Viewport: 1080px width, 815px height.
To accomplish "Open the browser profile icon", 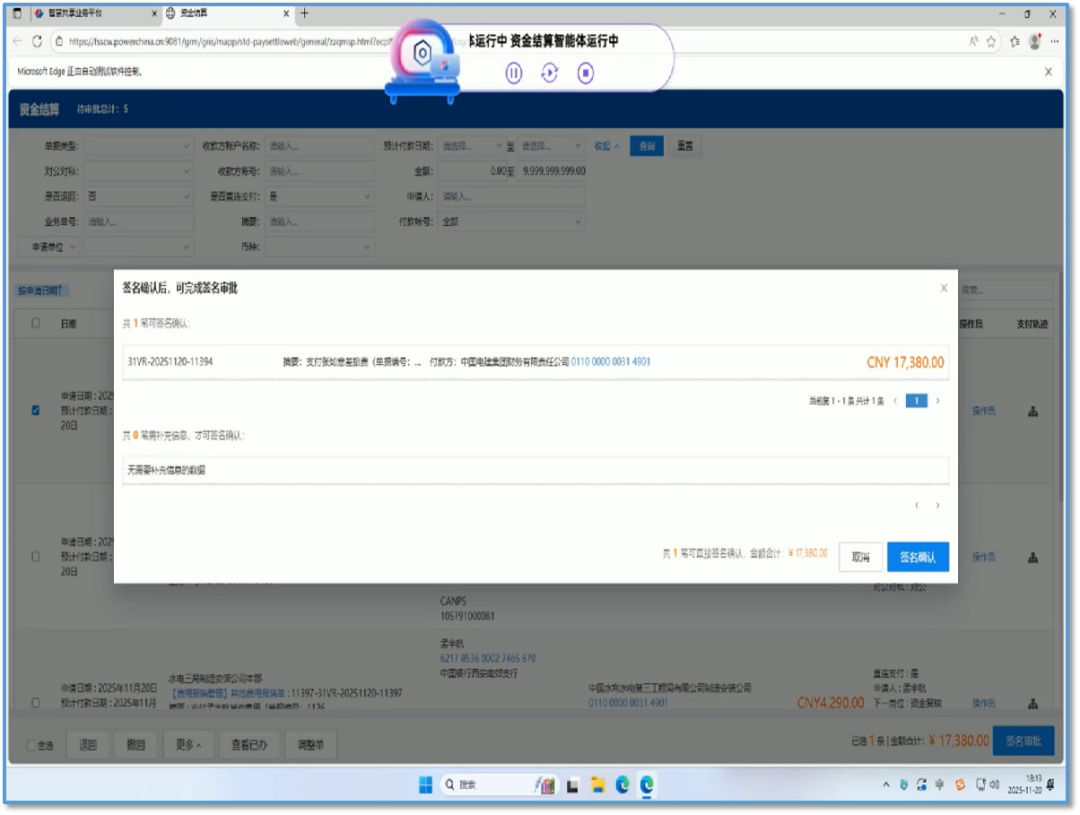I will (x=1035, y=41).
